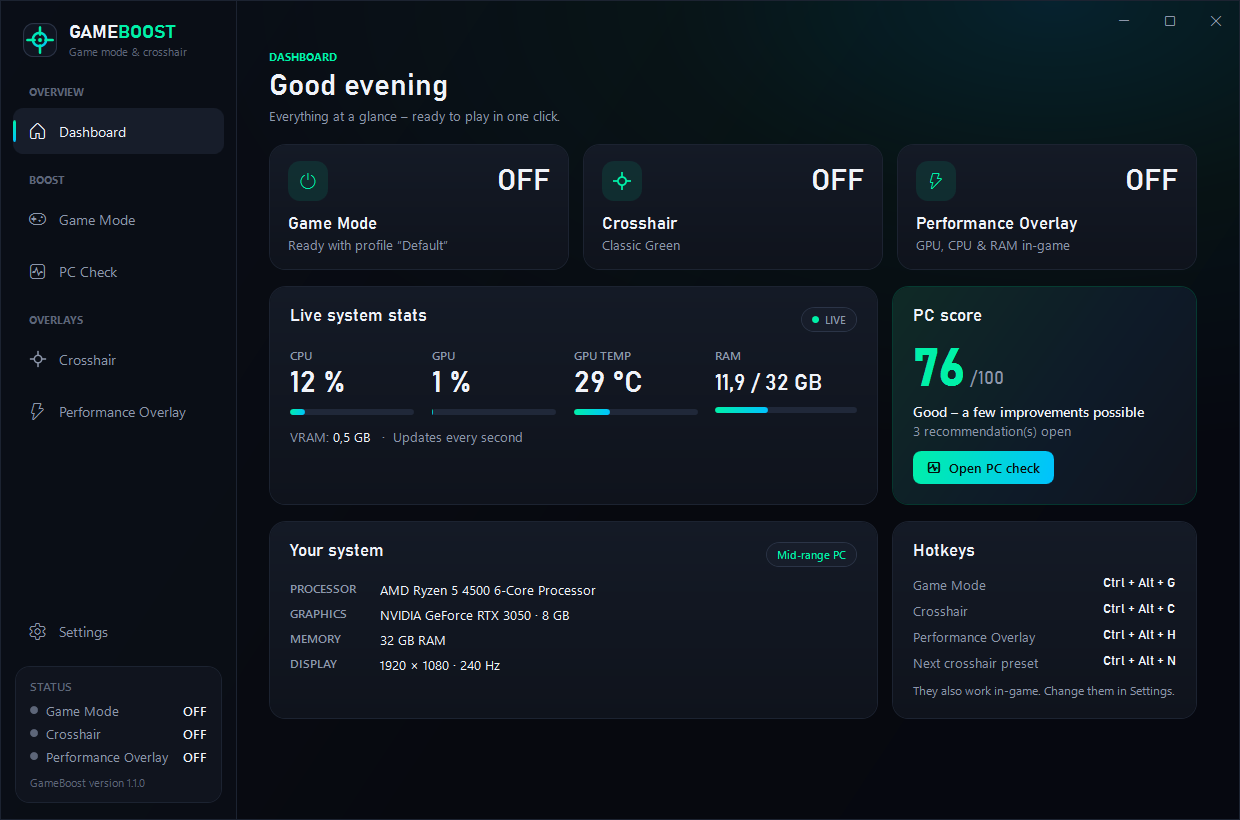Click the Game Mode gamepad icon in sidebar
Viewport: 1240px width, 820px height.
click(x=38, y=219)
